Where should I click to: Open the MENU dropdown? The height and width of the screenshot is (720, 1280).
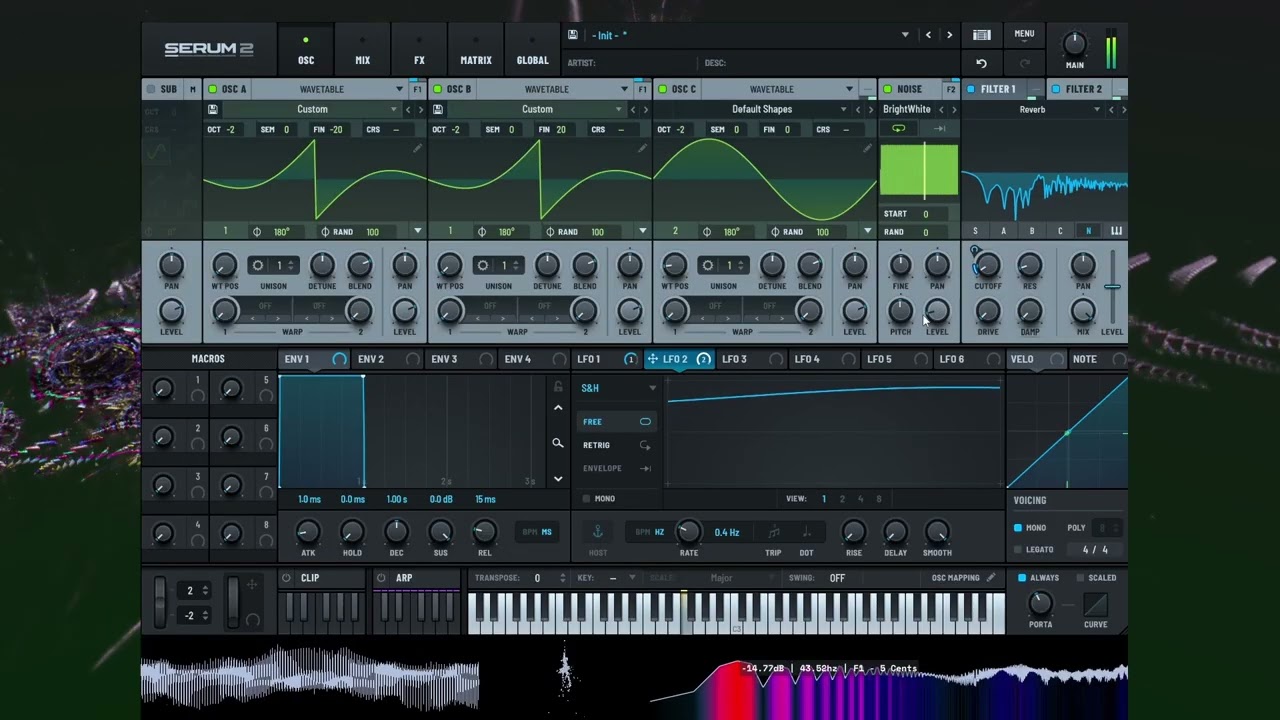click(1024, 34)
